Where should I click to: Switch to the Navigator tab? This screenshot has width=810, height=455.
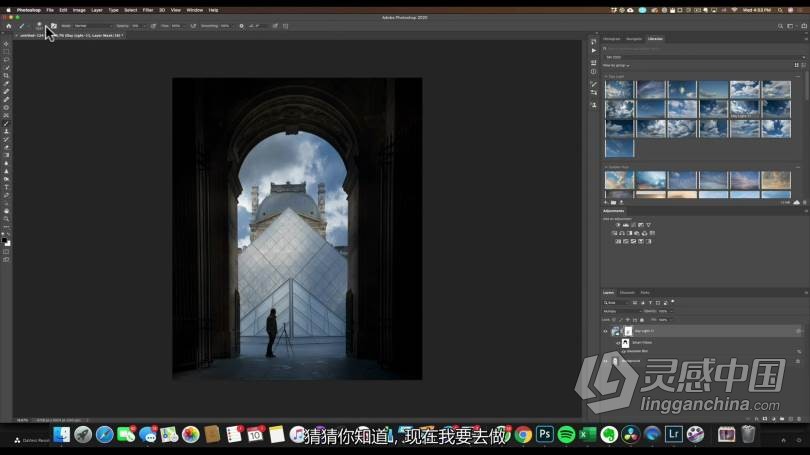tap(634, 39)
